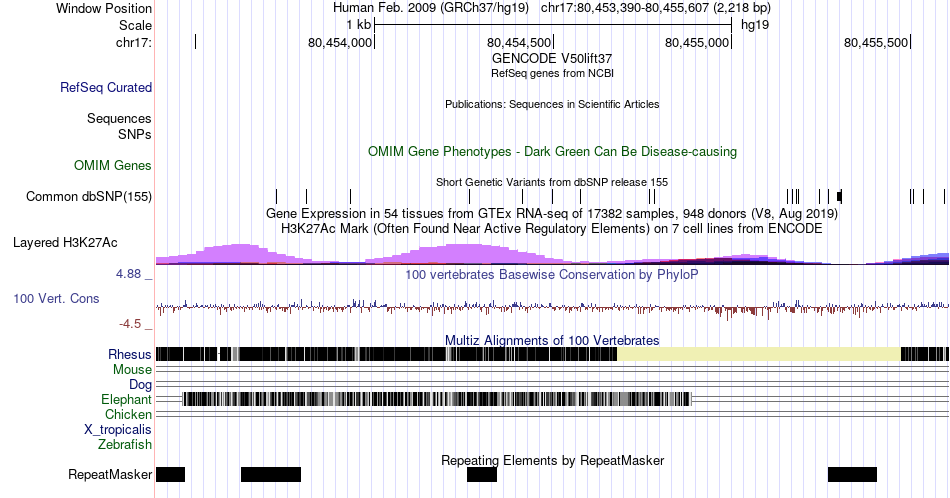Click the Scale label
Image resolution: width=950 pixels, height=498 pixels.
point(135,25)
